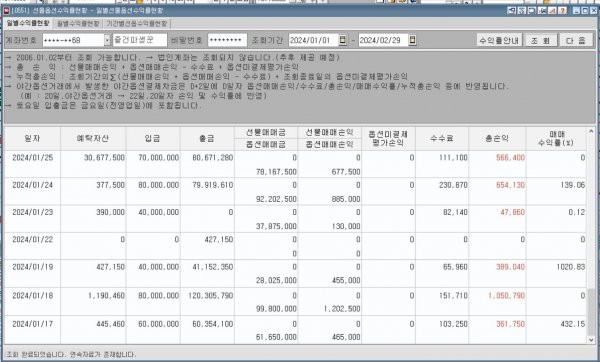600x362 pixels.
Task: Click the second title bar tool icon
Action: [x=522, y=11]
